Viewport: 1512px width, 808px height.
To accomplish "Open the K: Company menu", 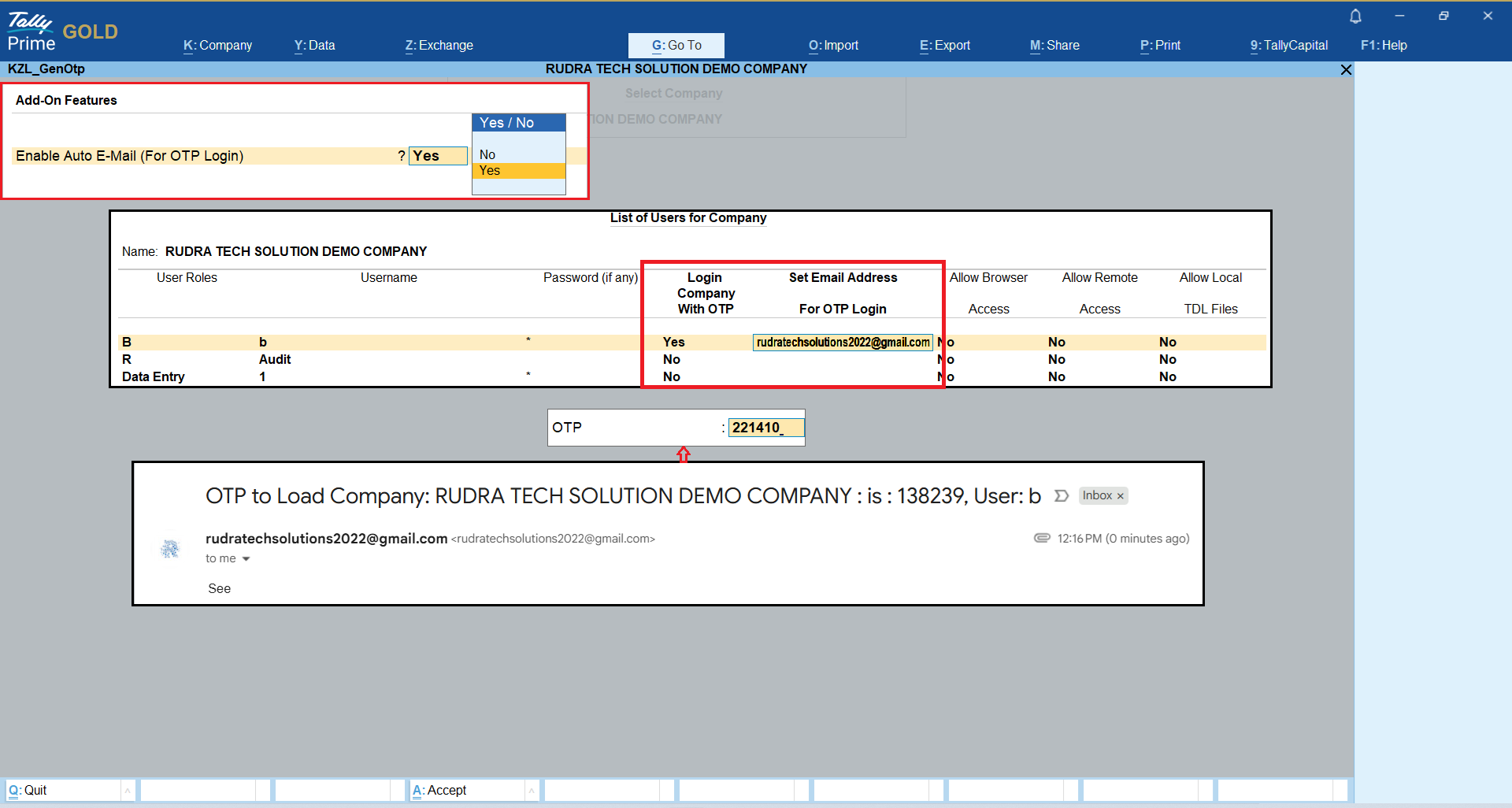I will coord(217,46).
